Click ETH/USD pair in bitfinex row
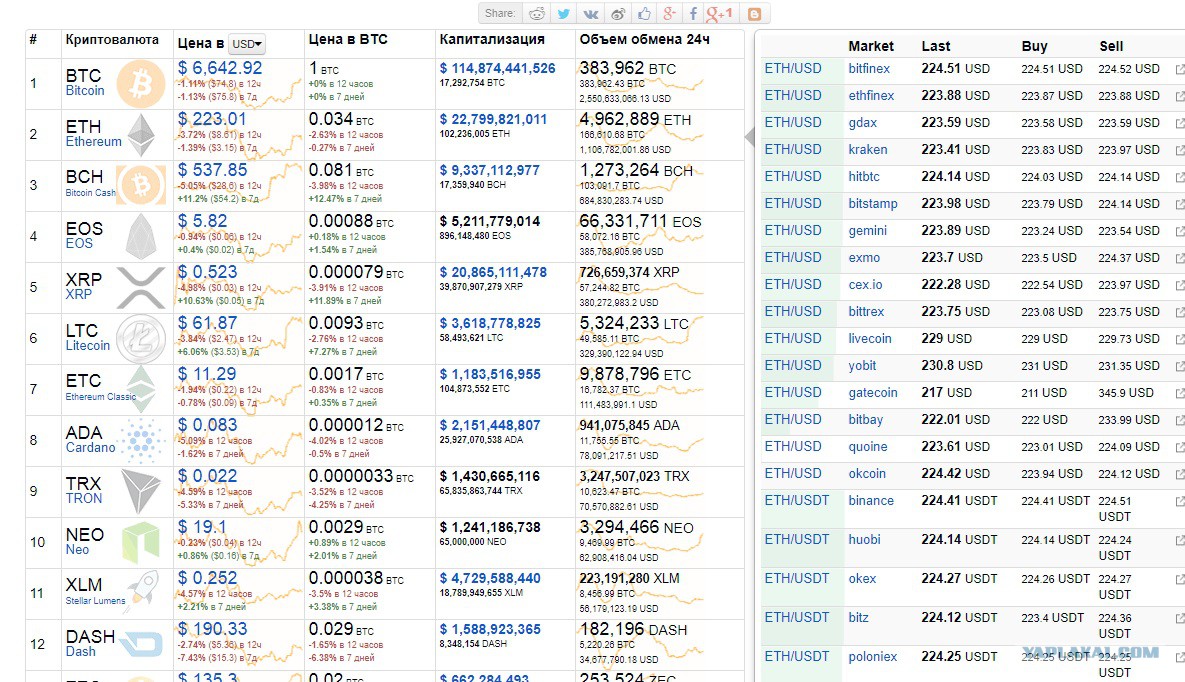Screen dimensions: 1185x682 (x=793, y=68)
